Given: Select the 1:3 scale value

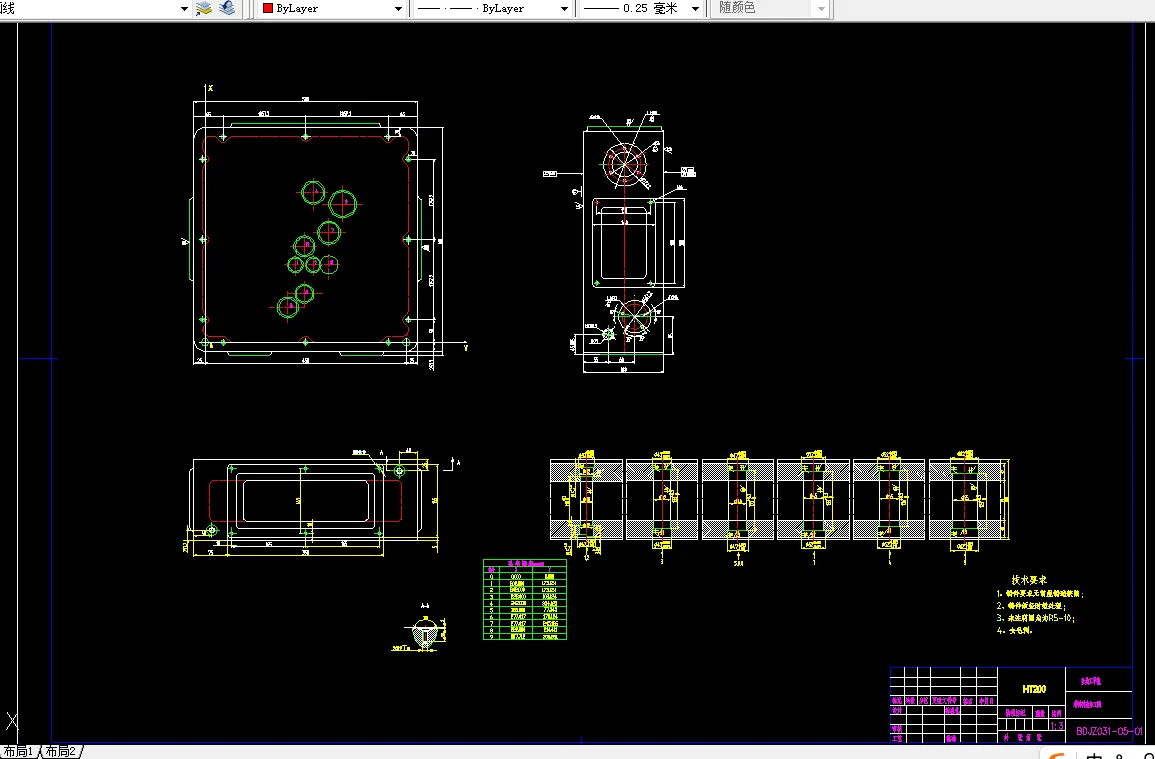Looking at the screenshot, I should click(1056, 726).
